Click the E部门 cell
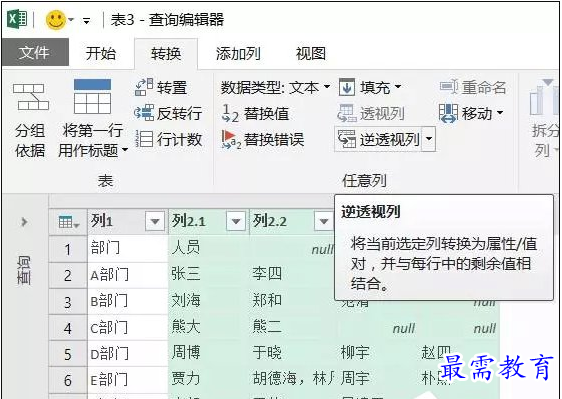This screenshot has width=562, height=399. click(x=128, y=380)
